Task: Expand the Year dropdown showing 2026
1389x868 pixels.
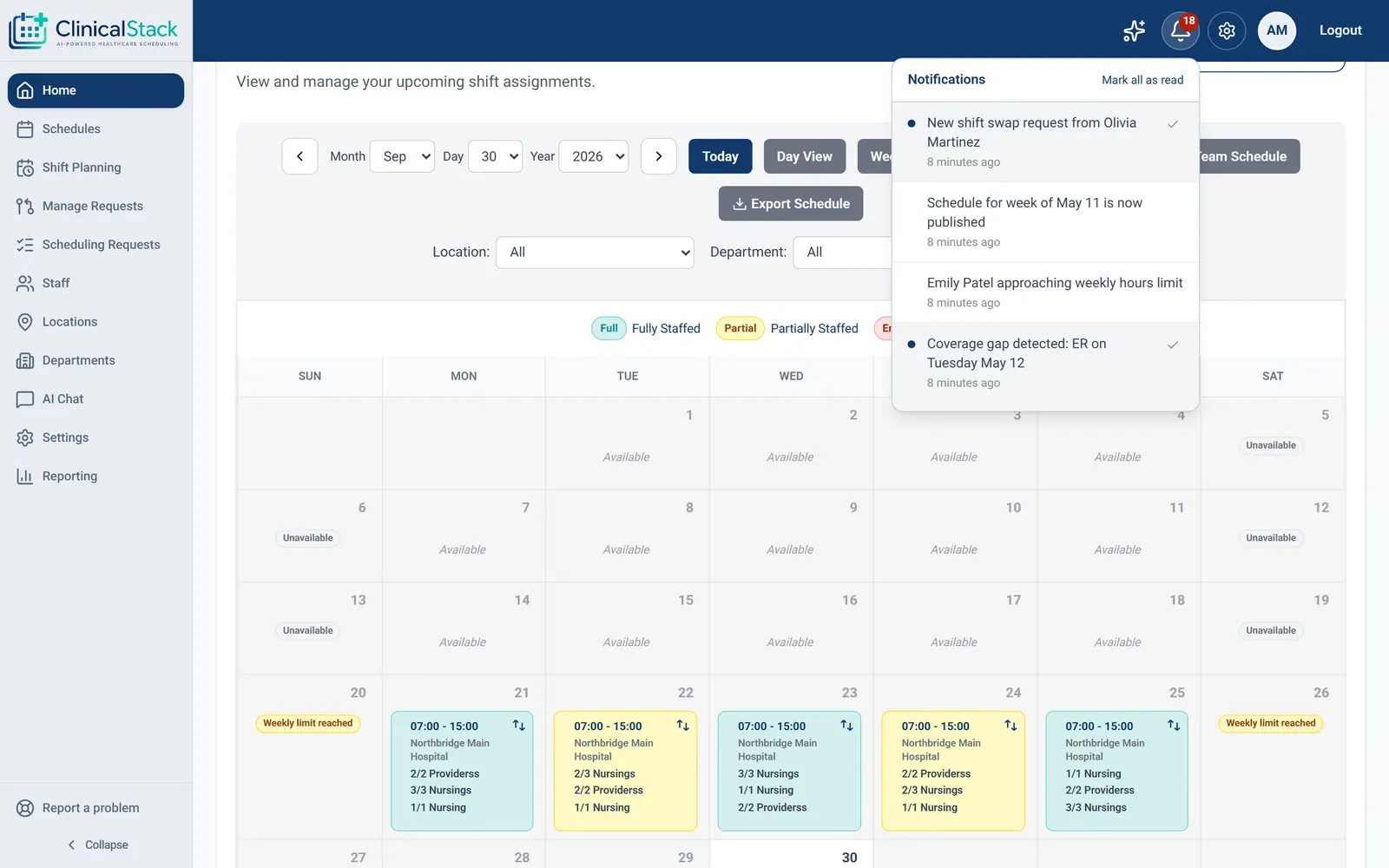Action: [x=594, y=156]
